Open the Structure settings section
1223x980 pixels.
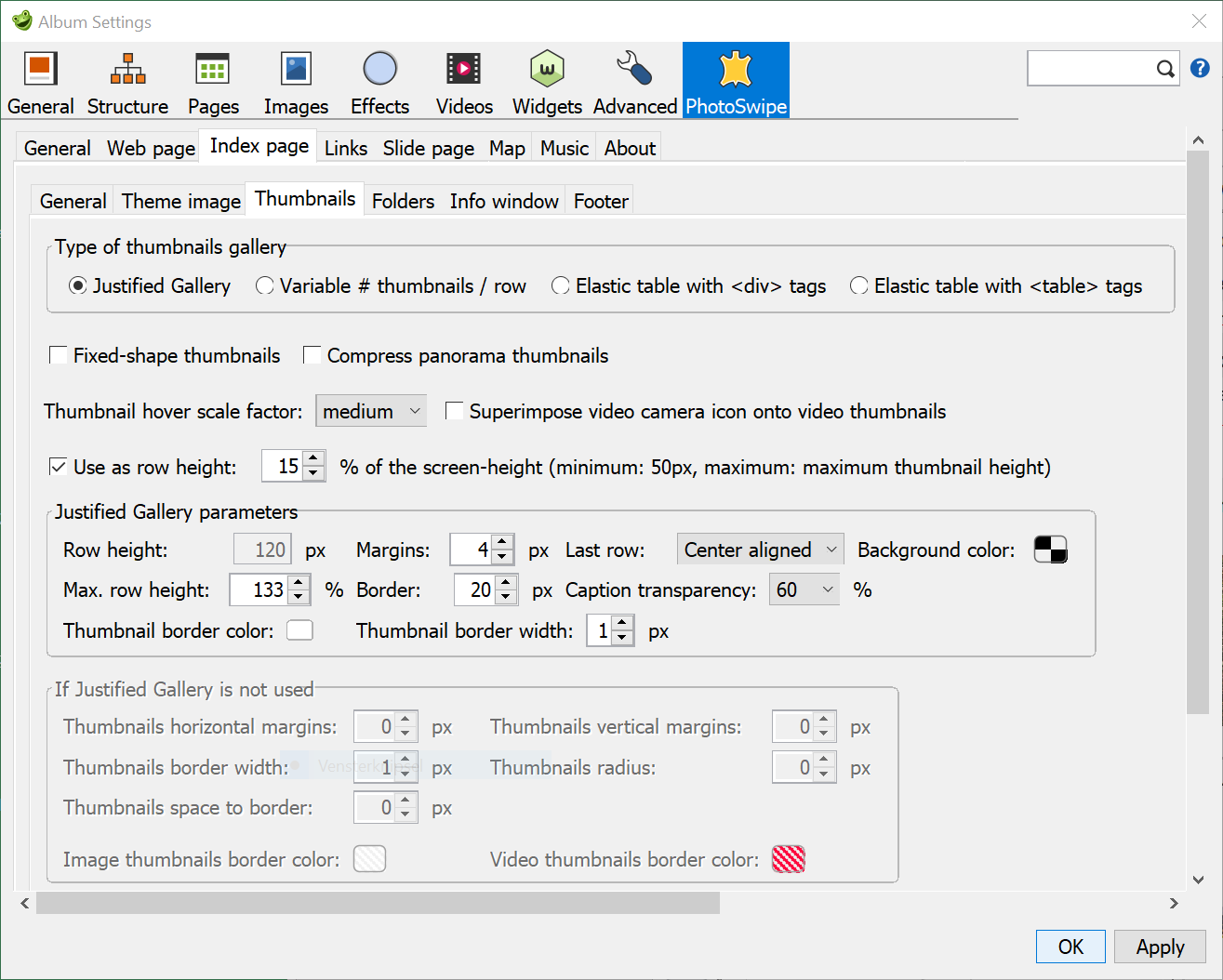click(127, 83)
